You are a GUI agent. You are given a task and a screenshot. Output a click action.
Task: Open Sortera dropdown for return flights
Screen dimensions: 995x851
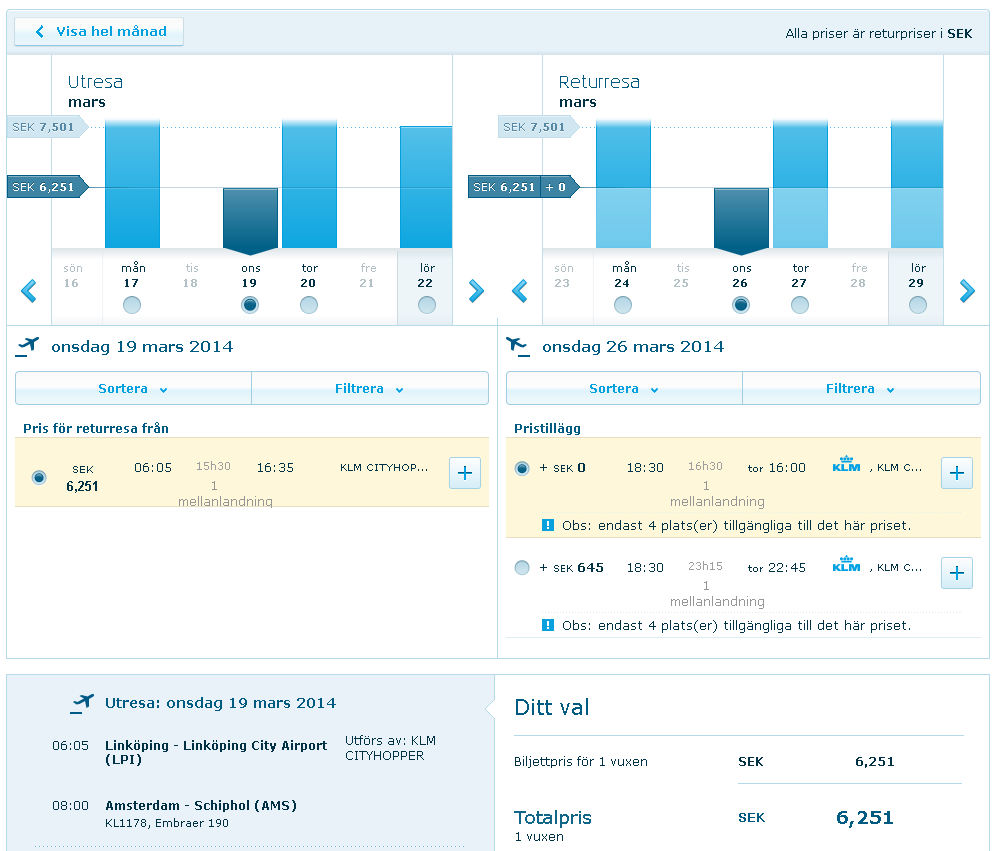624,389
